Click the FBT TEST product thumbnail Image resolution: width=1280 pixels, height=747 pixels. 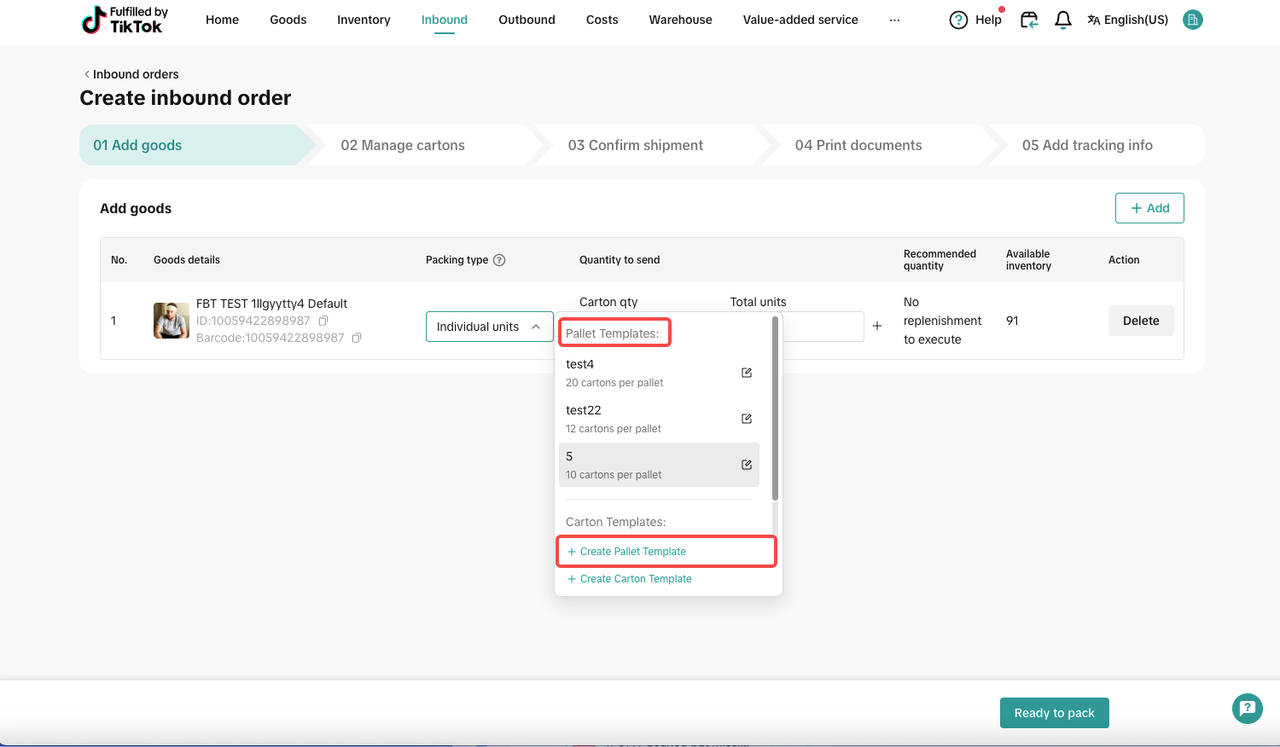[171, 321]
